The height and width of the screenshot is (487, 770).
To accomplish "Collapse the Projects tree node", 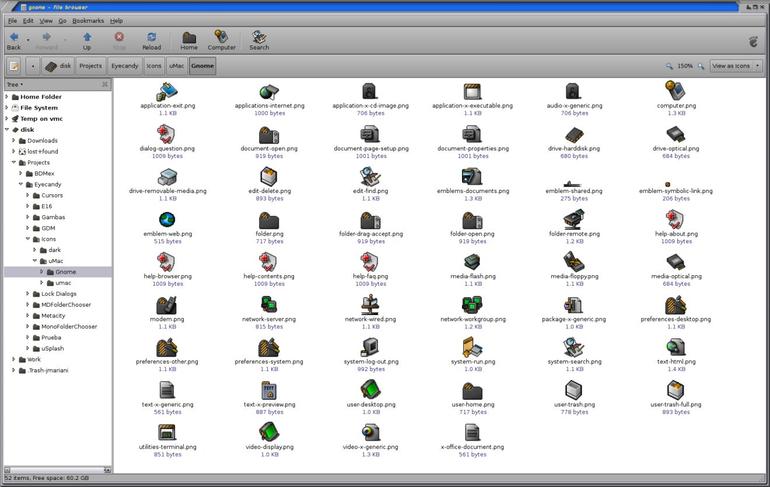I will [x=14, y=162].
